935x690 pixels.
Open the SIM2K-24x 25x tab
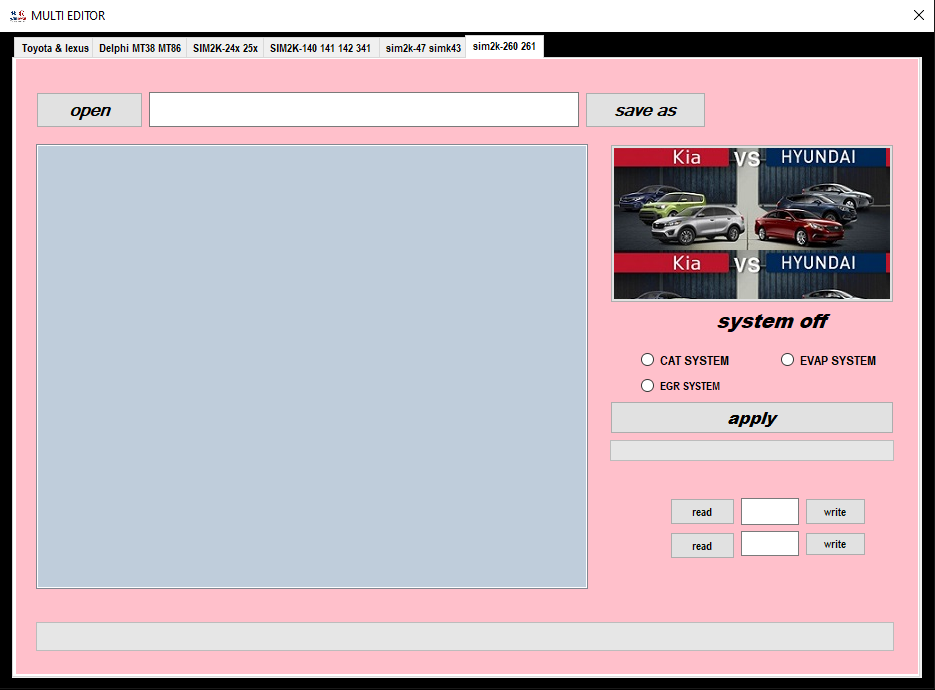tap(226, 47)
